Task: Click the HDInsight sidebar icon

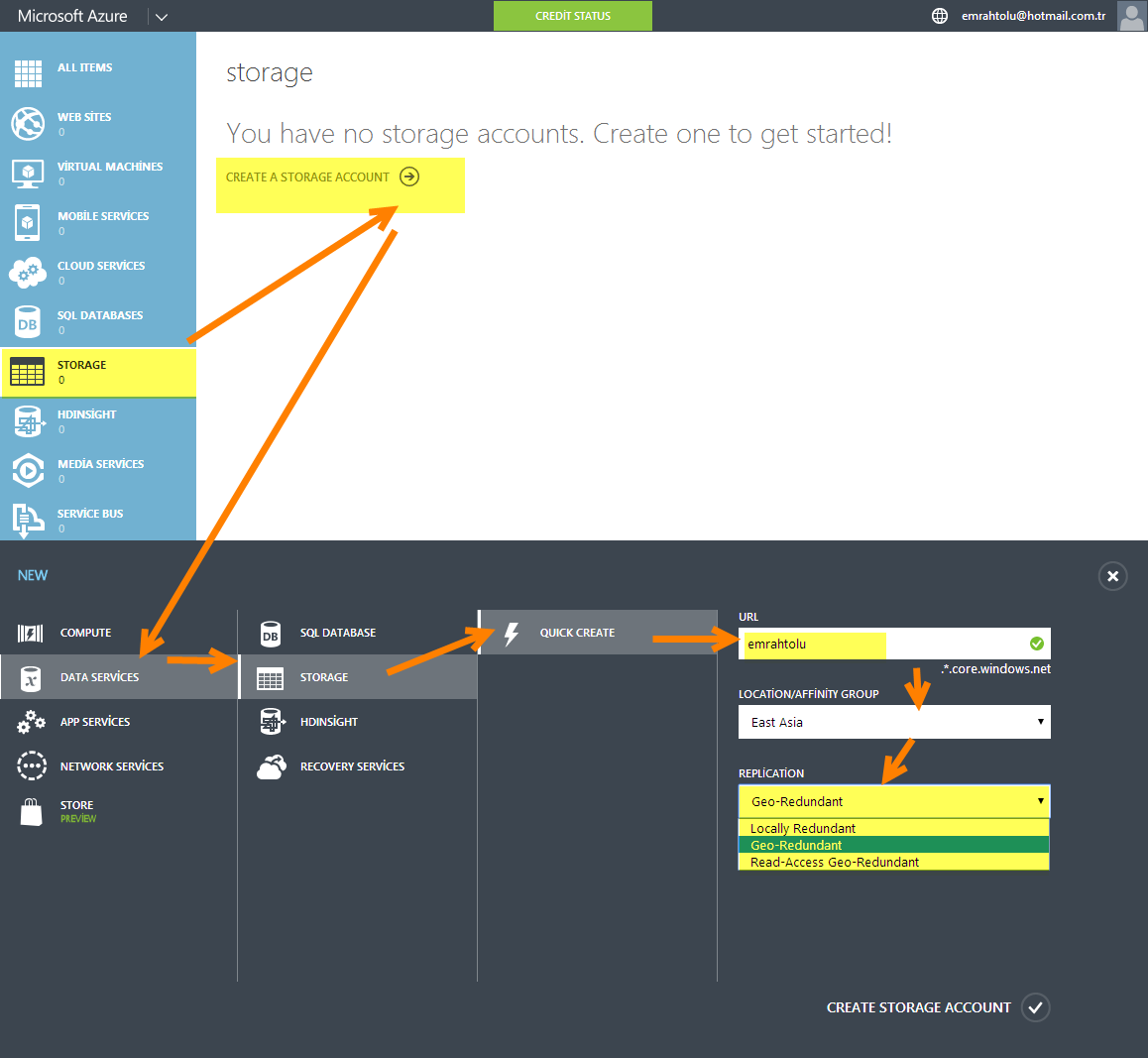Action: [28, 421]
